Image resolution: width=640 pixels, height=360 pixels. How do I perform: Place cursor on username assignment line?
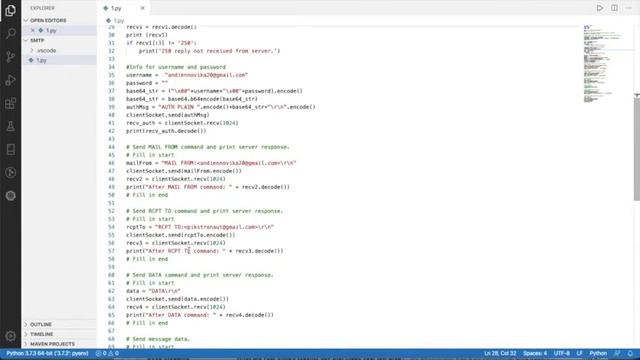pyautogui.click(x=187, y=75)
